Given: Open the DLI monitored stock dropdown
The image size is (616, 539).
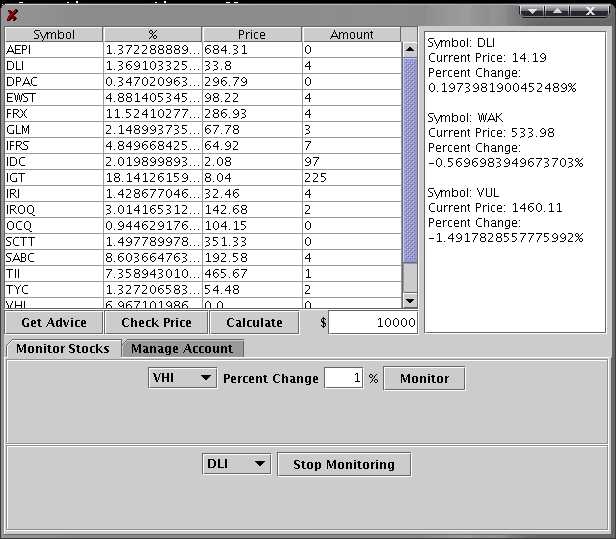Looking at the screenshot, I should (237, 464).
